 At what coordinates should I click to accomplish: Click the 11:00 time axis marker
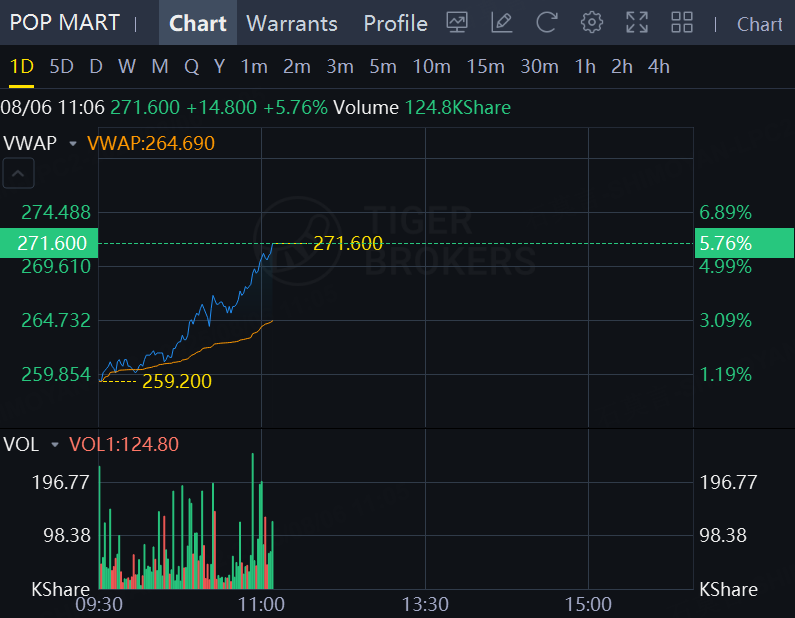(261, 604)
